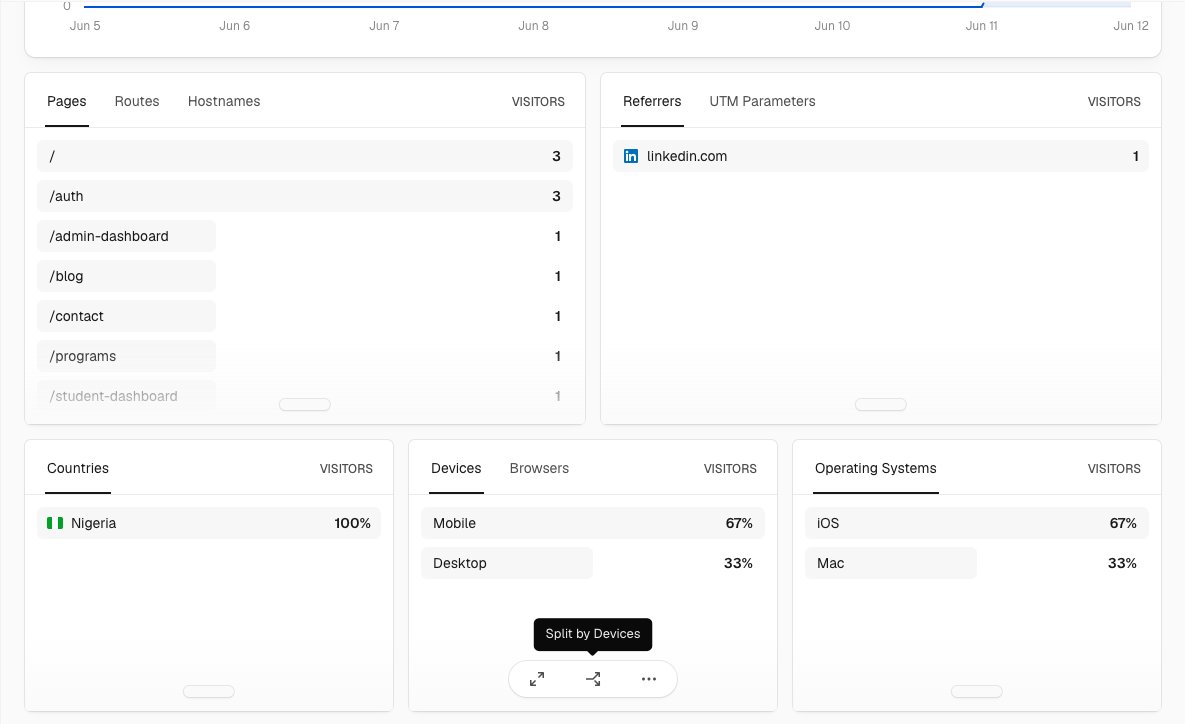Open the Hostnames tab
The width and height of the screenshot is (1185, 724).
pyautogui.click(x=224, y=101)
